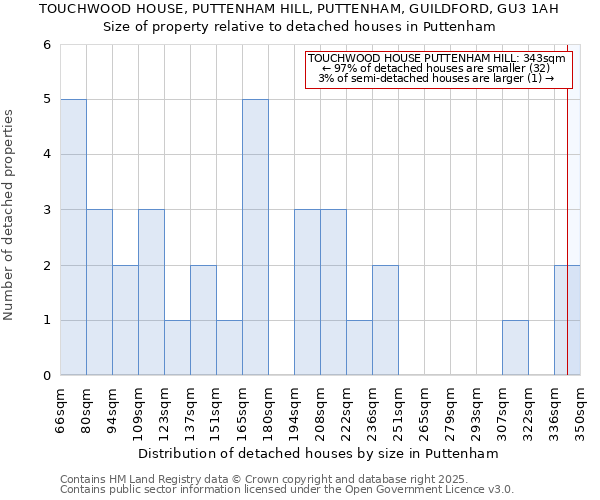Click the bar starting at 66sqm
This screenshot has height=500, width=600.
(73, 238)
